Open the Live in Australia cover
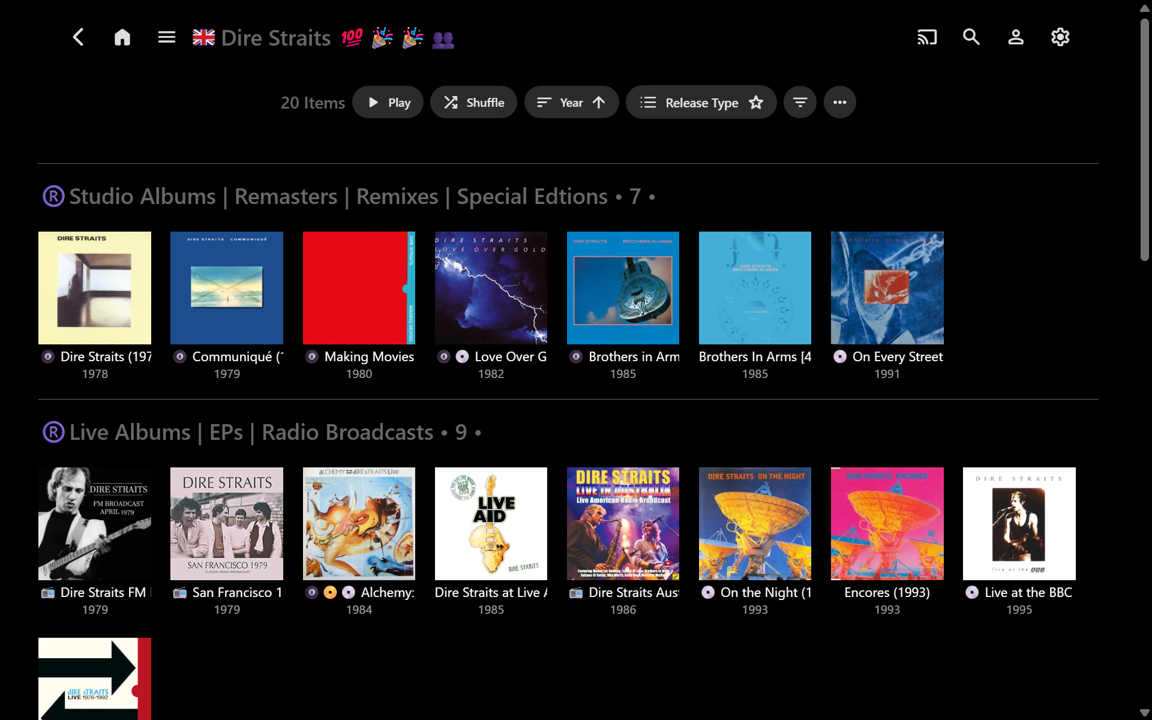The image size is (1152, 720). [x=623, y=524]
